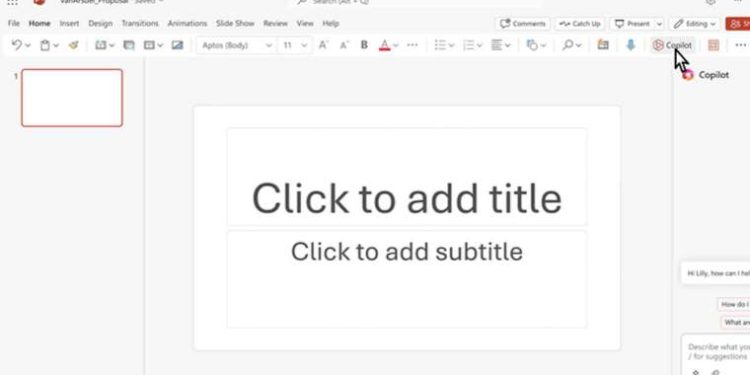
Task: Toggle the bulleted list icon
Action: (x=440, y=45)
